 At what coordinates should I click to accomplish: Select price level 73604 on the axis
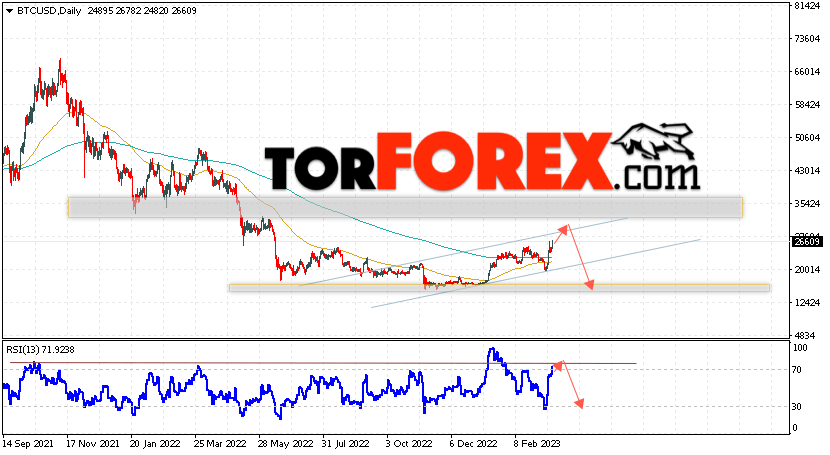(807, 39)
